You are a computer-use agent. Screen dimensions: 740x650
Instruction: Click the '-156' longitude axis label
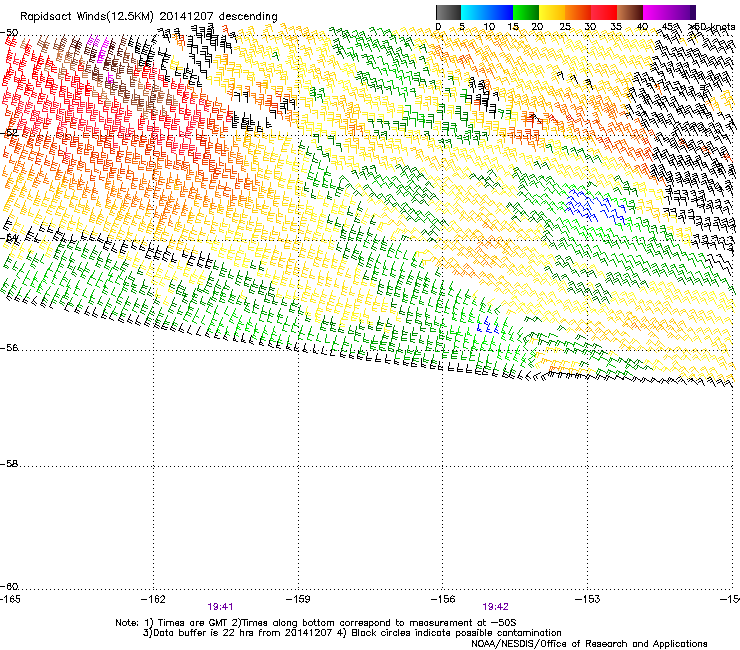(443, 599)
